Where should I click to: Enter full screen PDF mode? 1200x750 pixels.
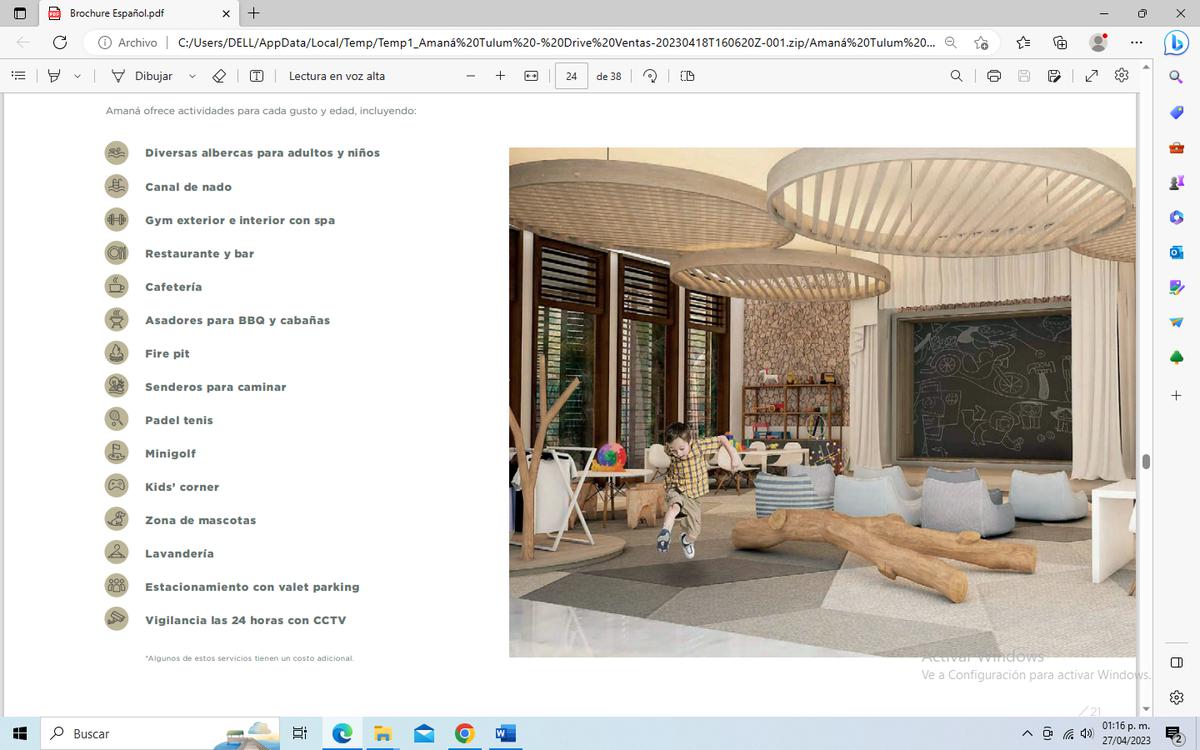(1092, 76)
